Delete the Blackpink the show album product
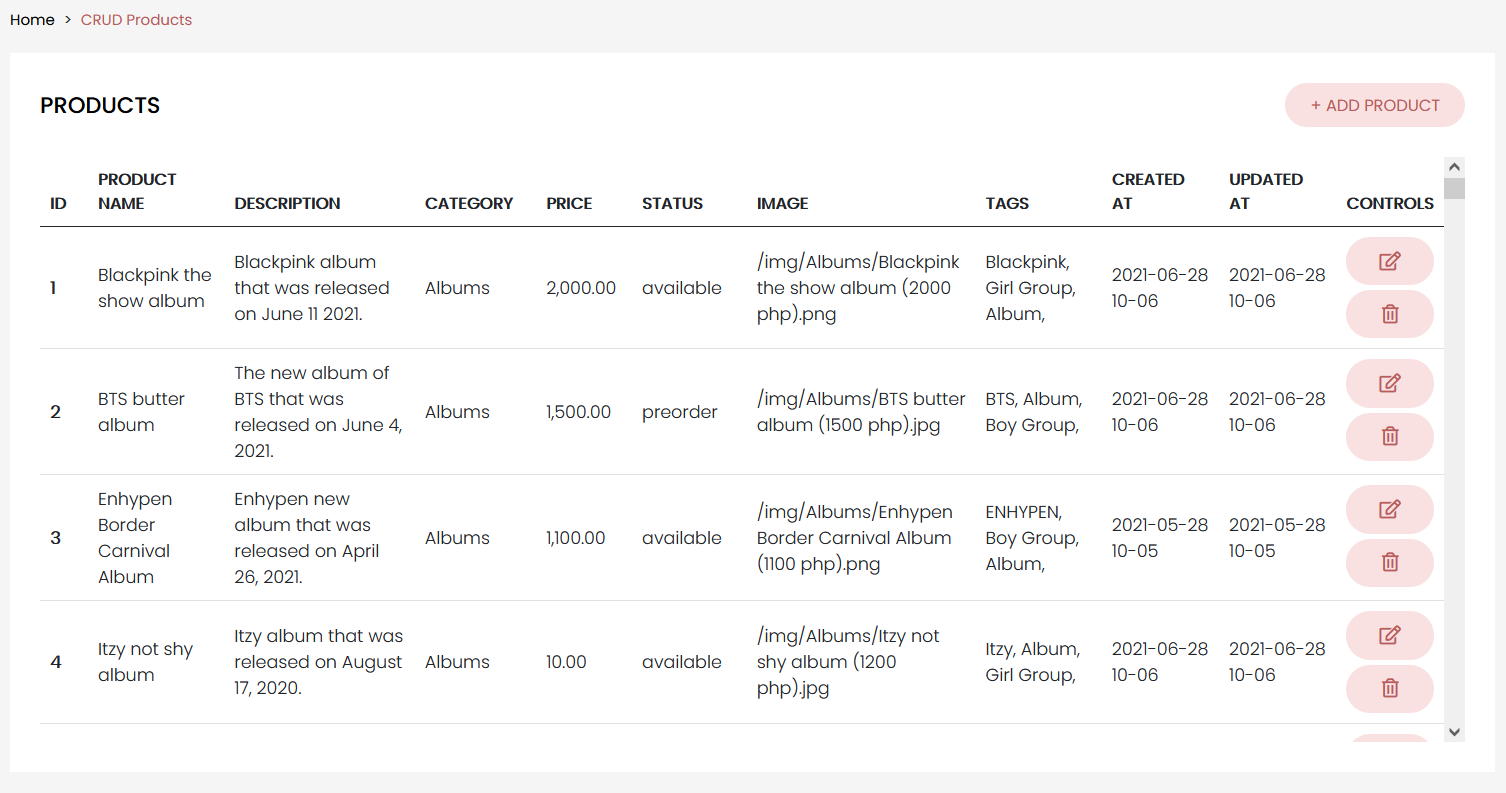Screen dimensions: 1506x793 click(x=1389, y=314)
